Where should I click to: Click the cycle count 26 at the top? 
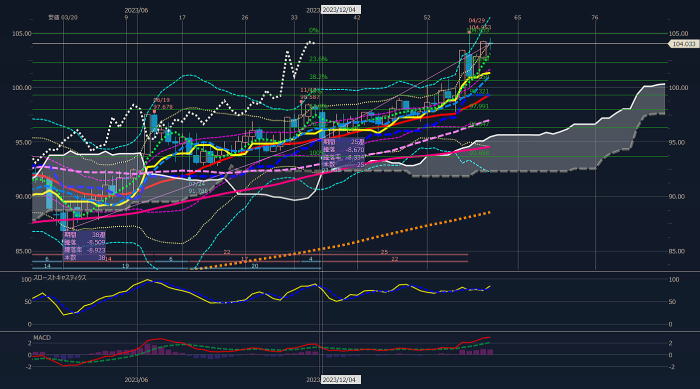click(245, 17)
